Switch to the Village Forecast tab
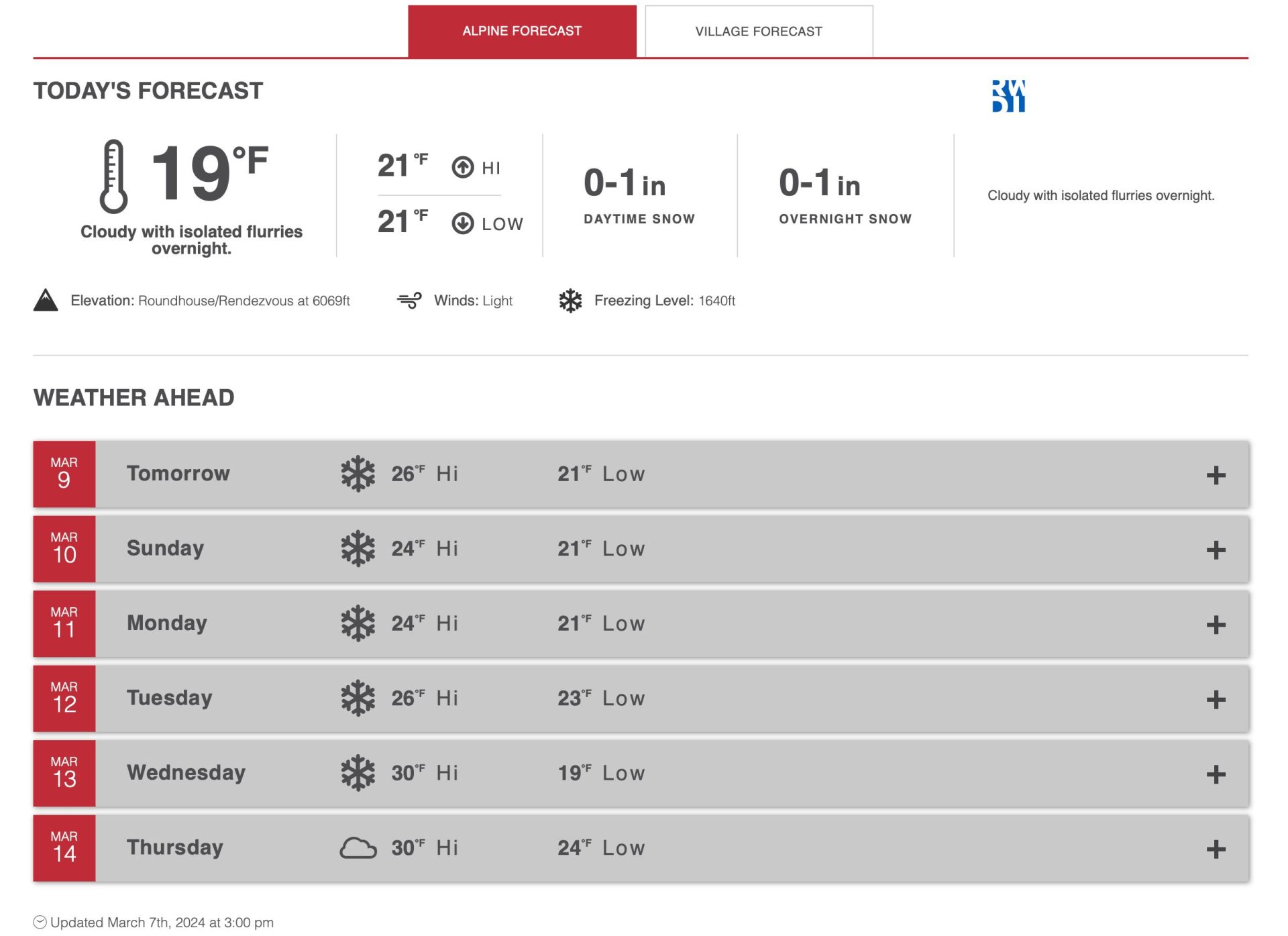This screenshot has height=936, width=1288. coord(759,32)
